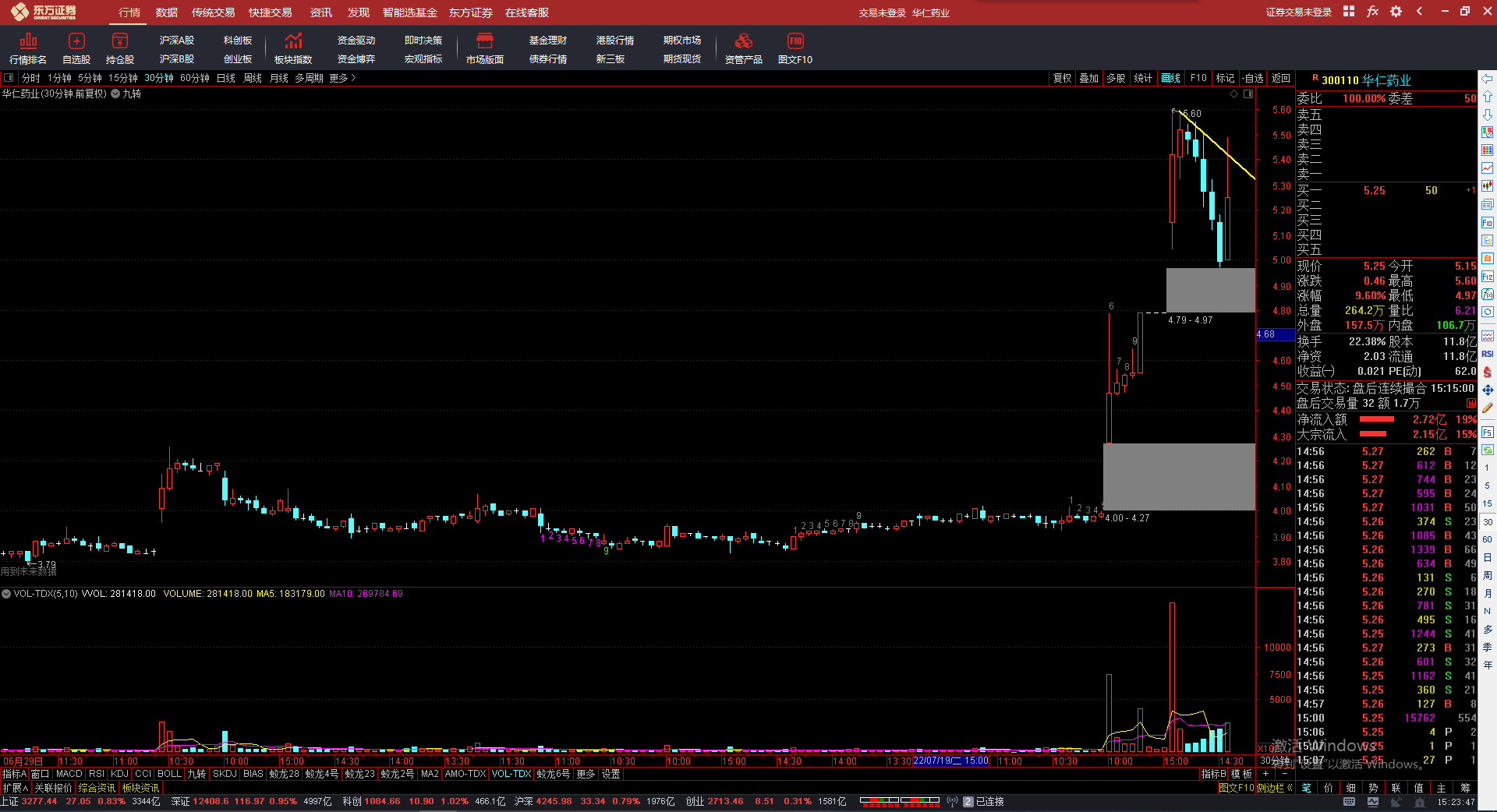Select the KDJ indicator tab
Image resolution: width=1497 pixels, height=812 pixels.
[119, 774]
